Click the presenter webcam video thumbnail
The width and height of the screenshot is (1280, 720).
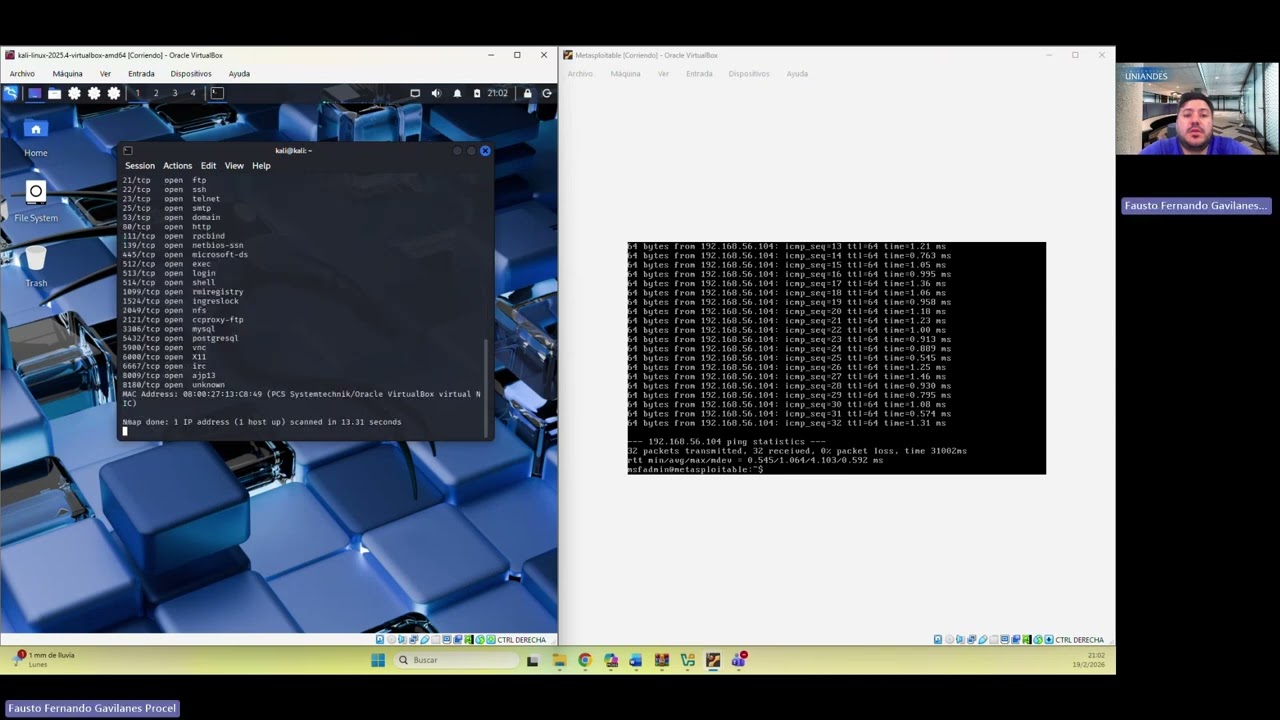pos(1197,110)
